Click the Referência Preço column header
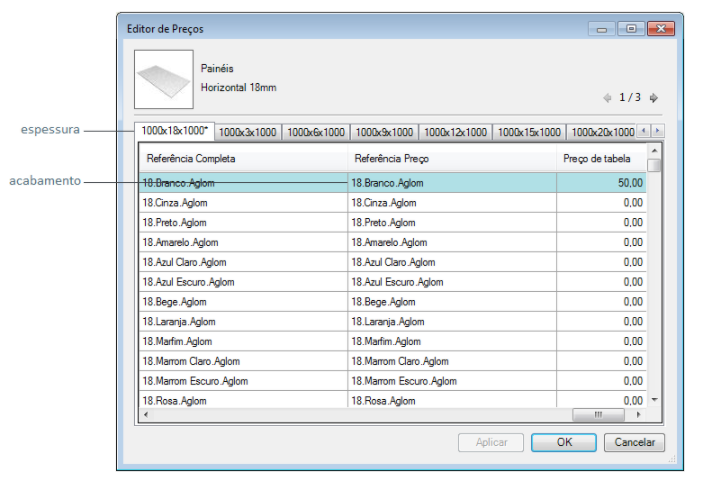The image size is (717, 485). point(452,159)
